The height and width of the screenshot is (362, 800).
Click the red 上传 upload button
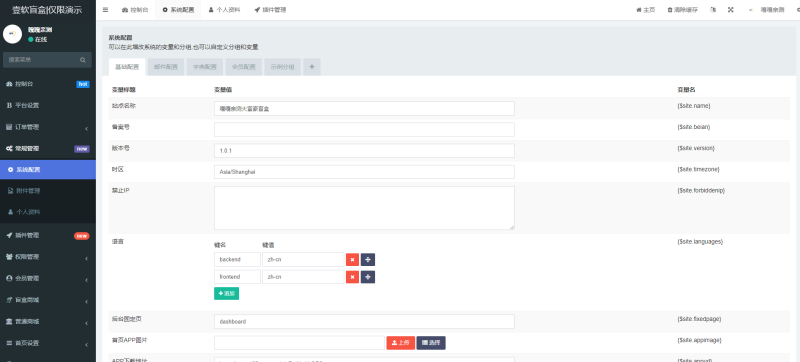coord(401,343)
